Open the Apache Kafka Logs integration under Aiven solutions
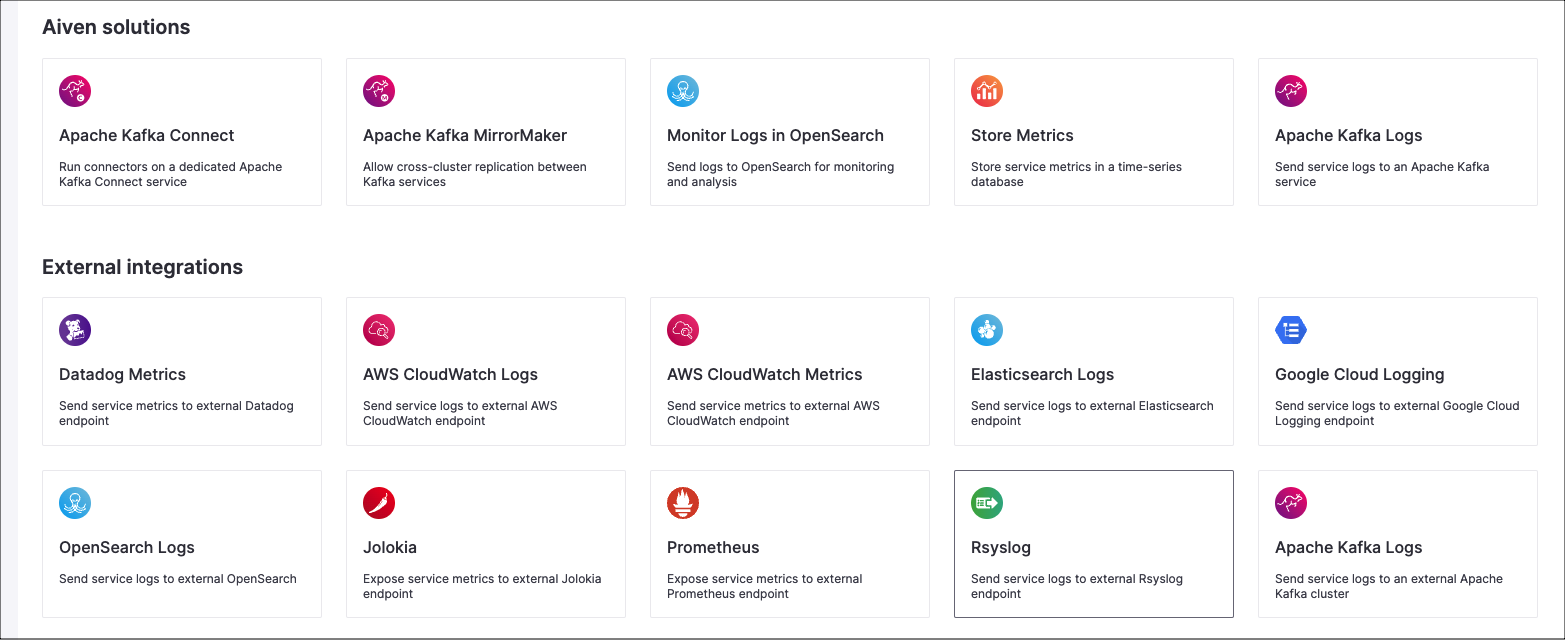The image size is (1565, 640). 1397,131
